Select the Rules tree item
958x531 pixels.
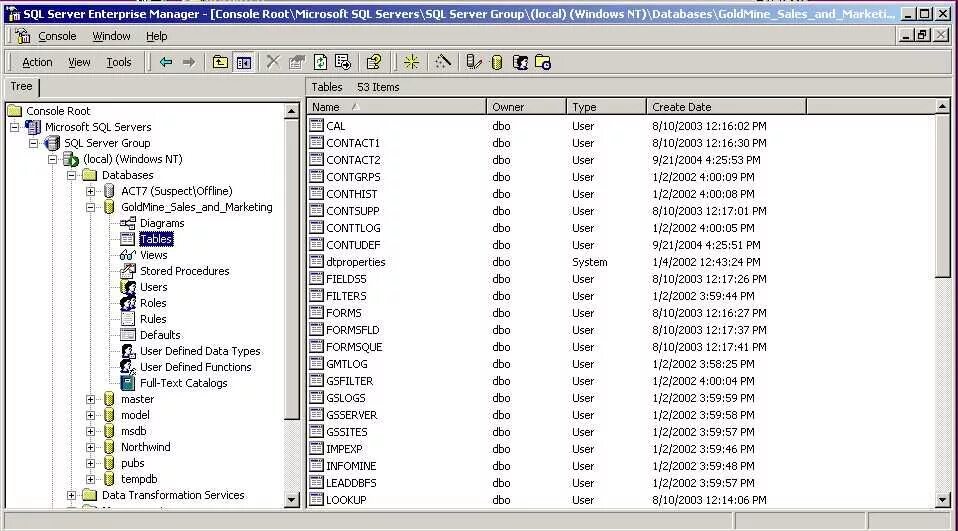pyautogui.click(x=153, y=319)
